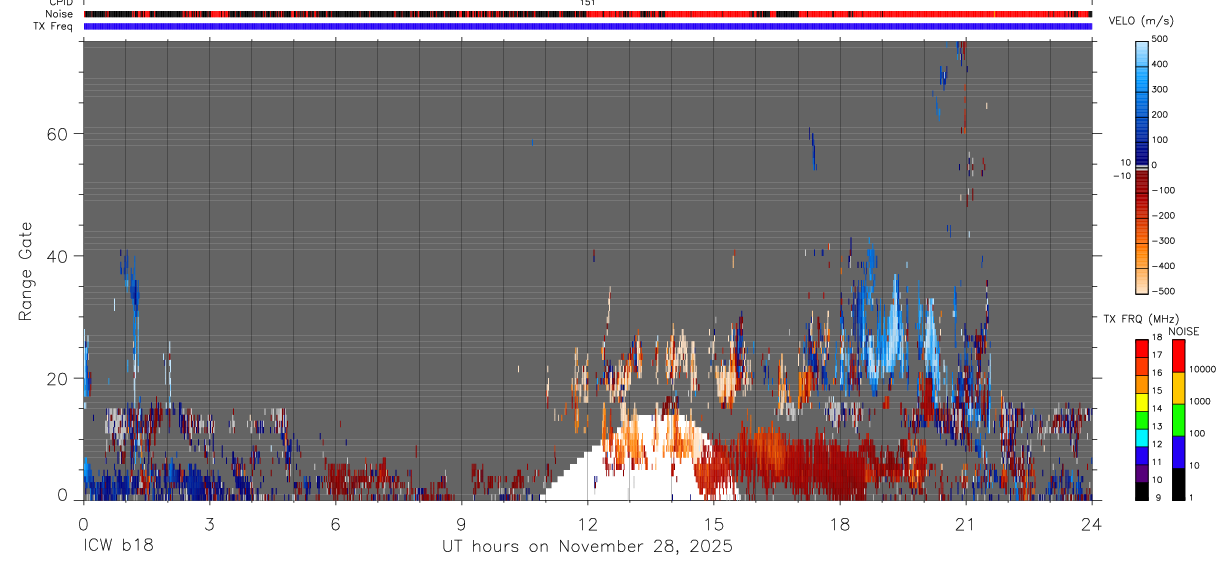
Task: Click y-axis range gate label 40
Action: [58, 256]
